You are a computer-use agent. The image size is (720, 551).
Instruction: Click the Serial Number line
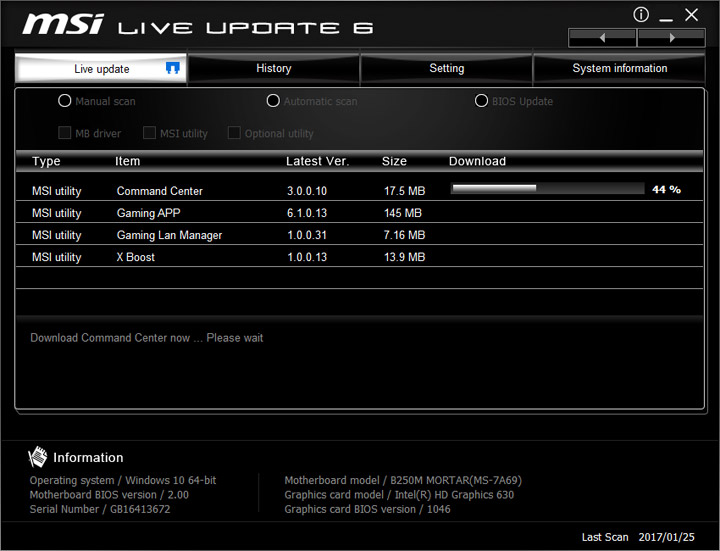point(100,509)
